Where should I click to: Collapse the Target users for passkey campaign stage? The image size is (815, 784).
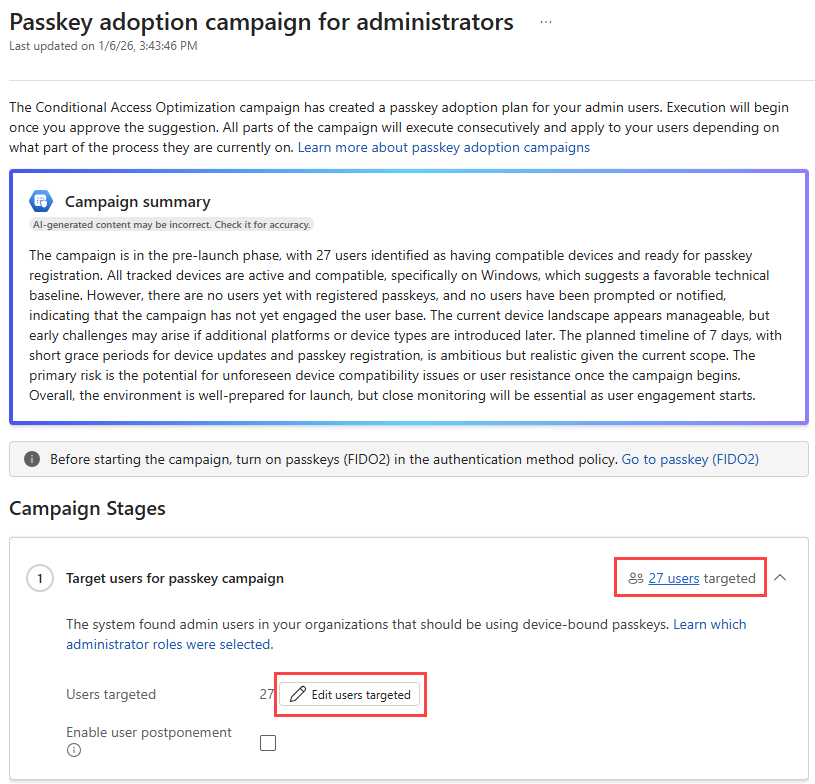pyautogui.click(x=781, y=577)
